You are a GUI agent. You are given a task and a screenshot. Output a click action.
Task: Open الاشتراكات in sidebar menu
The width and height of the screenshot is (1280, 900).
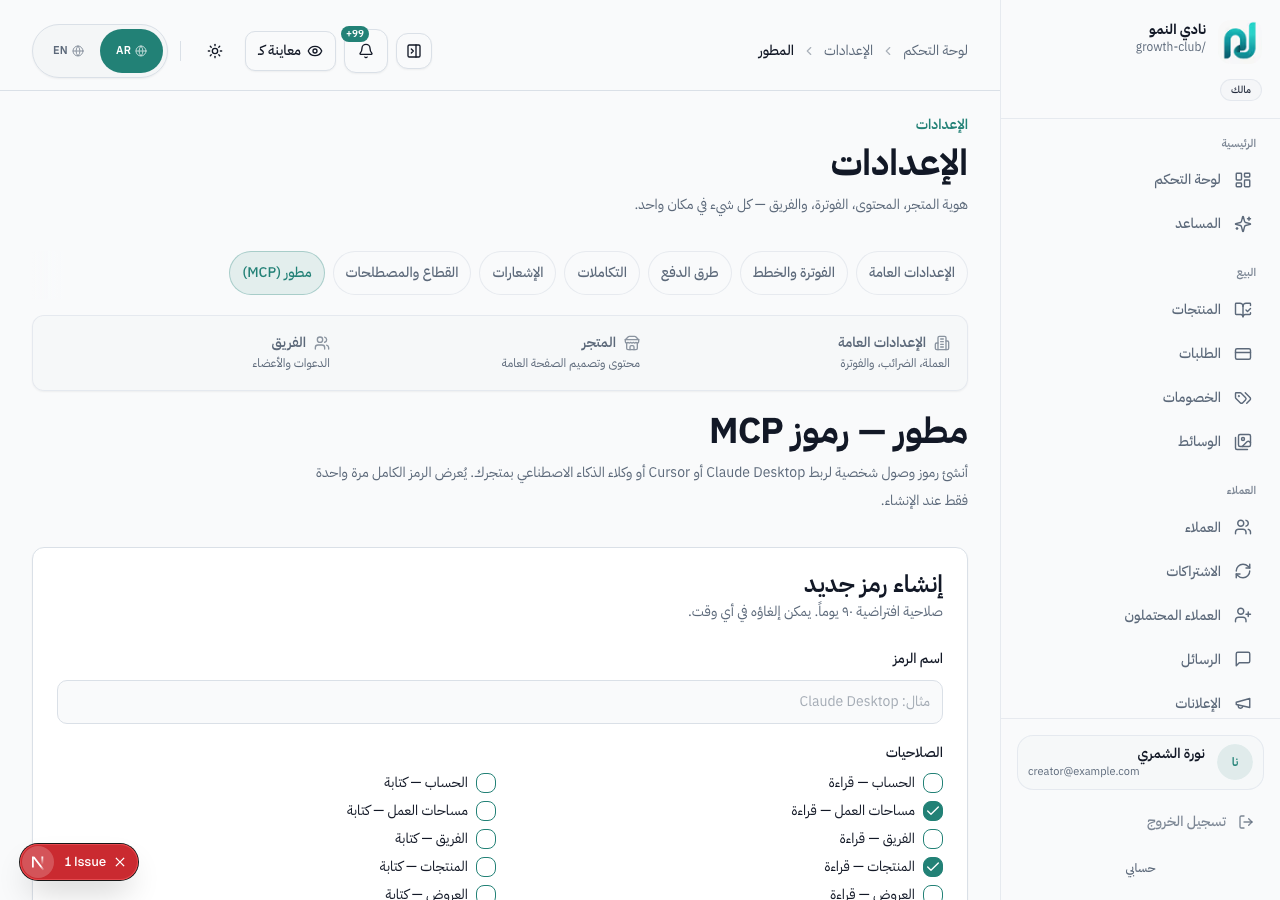point(1140,571)
